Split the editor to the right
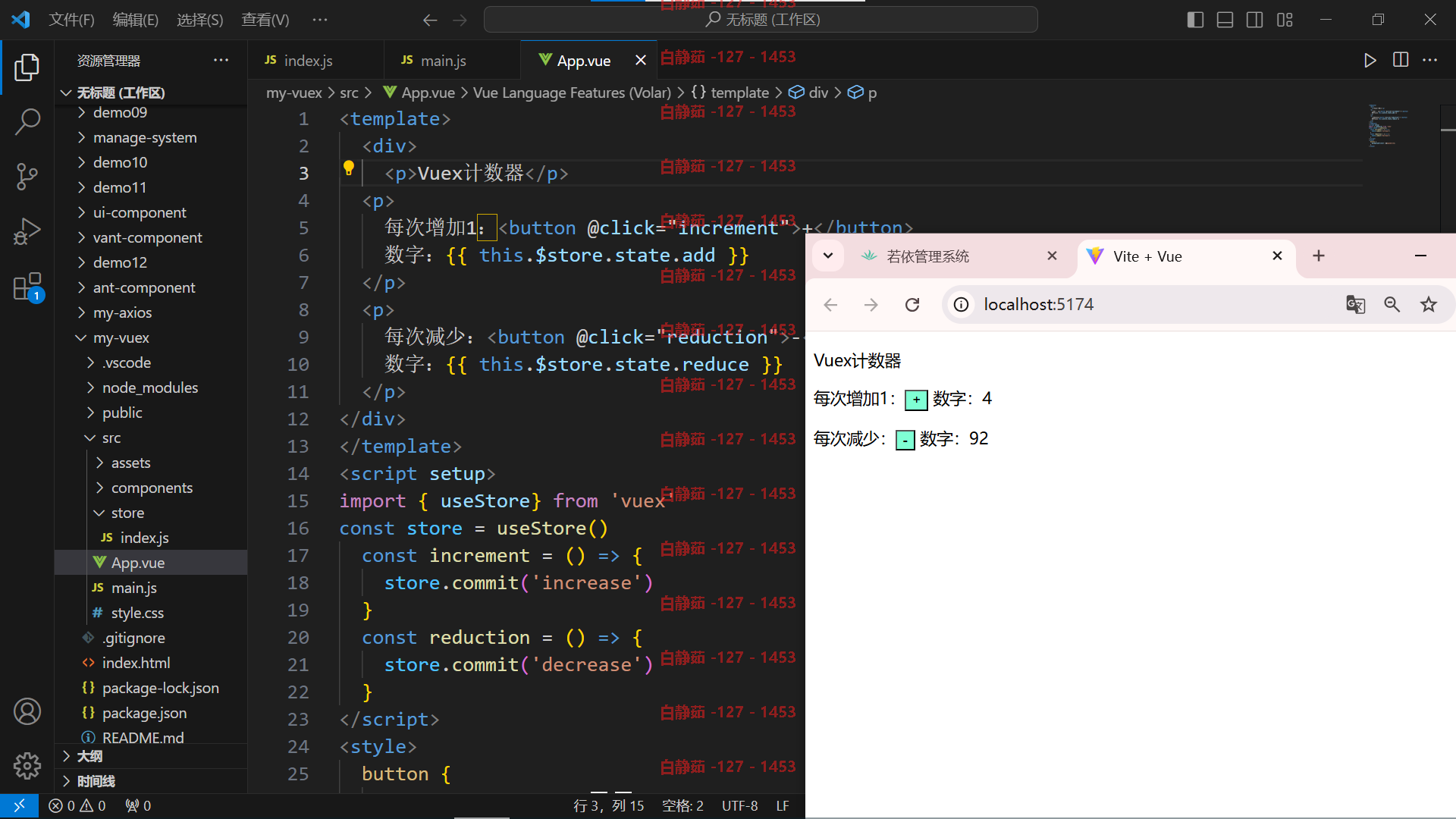The height and width of the screenshot is (819, 1456). (x=1401, y=60)
